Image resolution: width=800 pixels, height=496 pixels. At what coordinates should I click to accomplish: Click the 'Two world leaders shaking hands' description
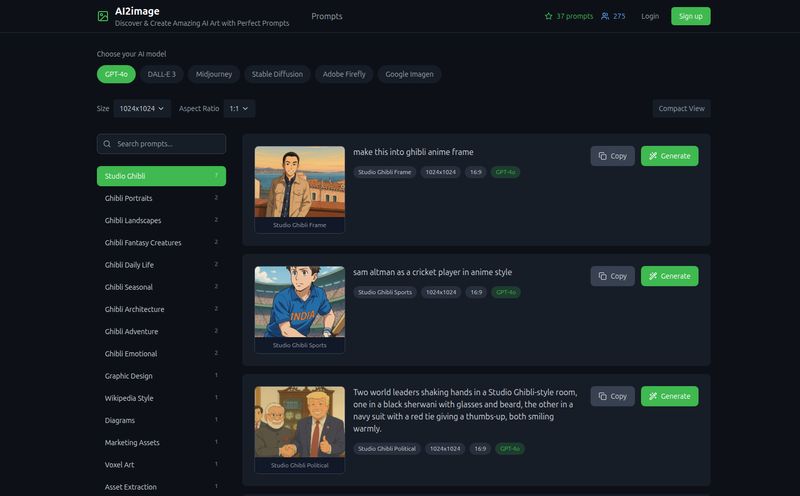(465, 410)
